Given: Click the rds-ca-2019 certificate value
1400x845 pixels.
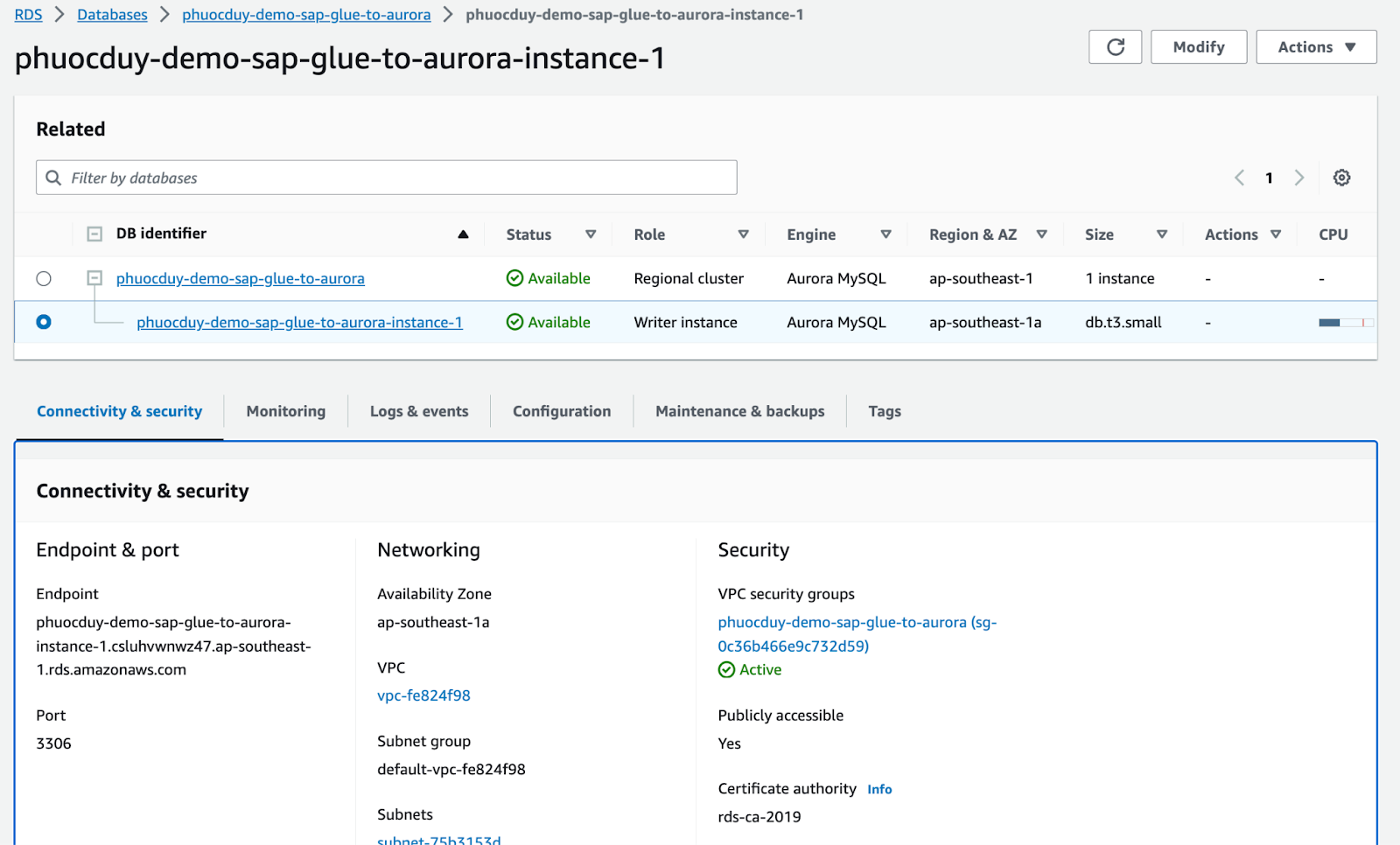Looking at the screenshot, I should click(759, 817).
